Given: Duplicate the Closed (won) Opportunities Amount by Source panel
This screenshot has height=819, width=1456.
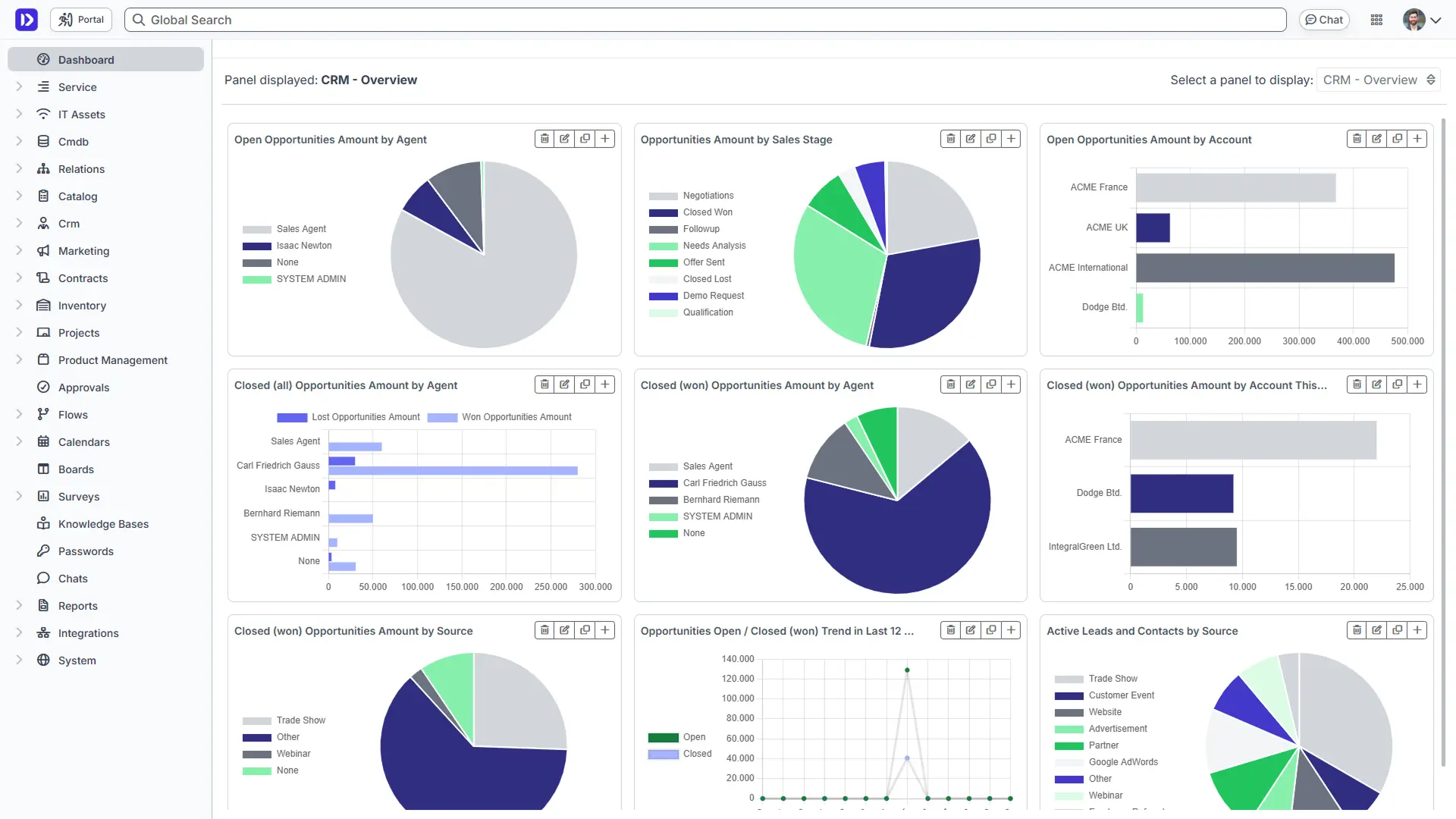Looking at the screenshot, I should click(x=585, y=630).
